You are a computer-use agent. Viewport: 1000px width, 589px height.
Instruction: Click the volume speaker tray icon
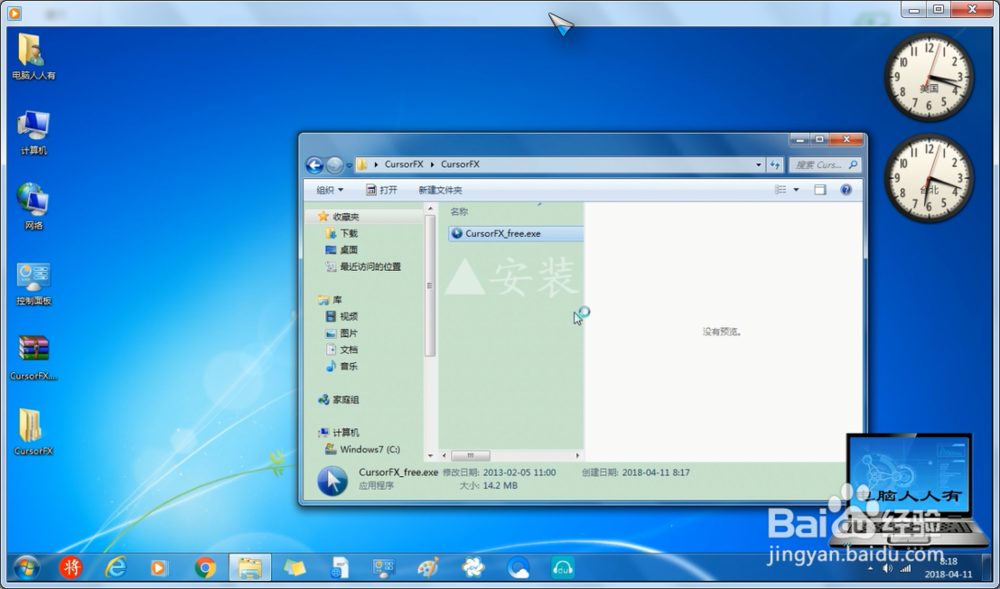[x=887, y=568]
